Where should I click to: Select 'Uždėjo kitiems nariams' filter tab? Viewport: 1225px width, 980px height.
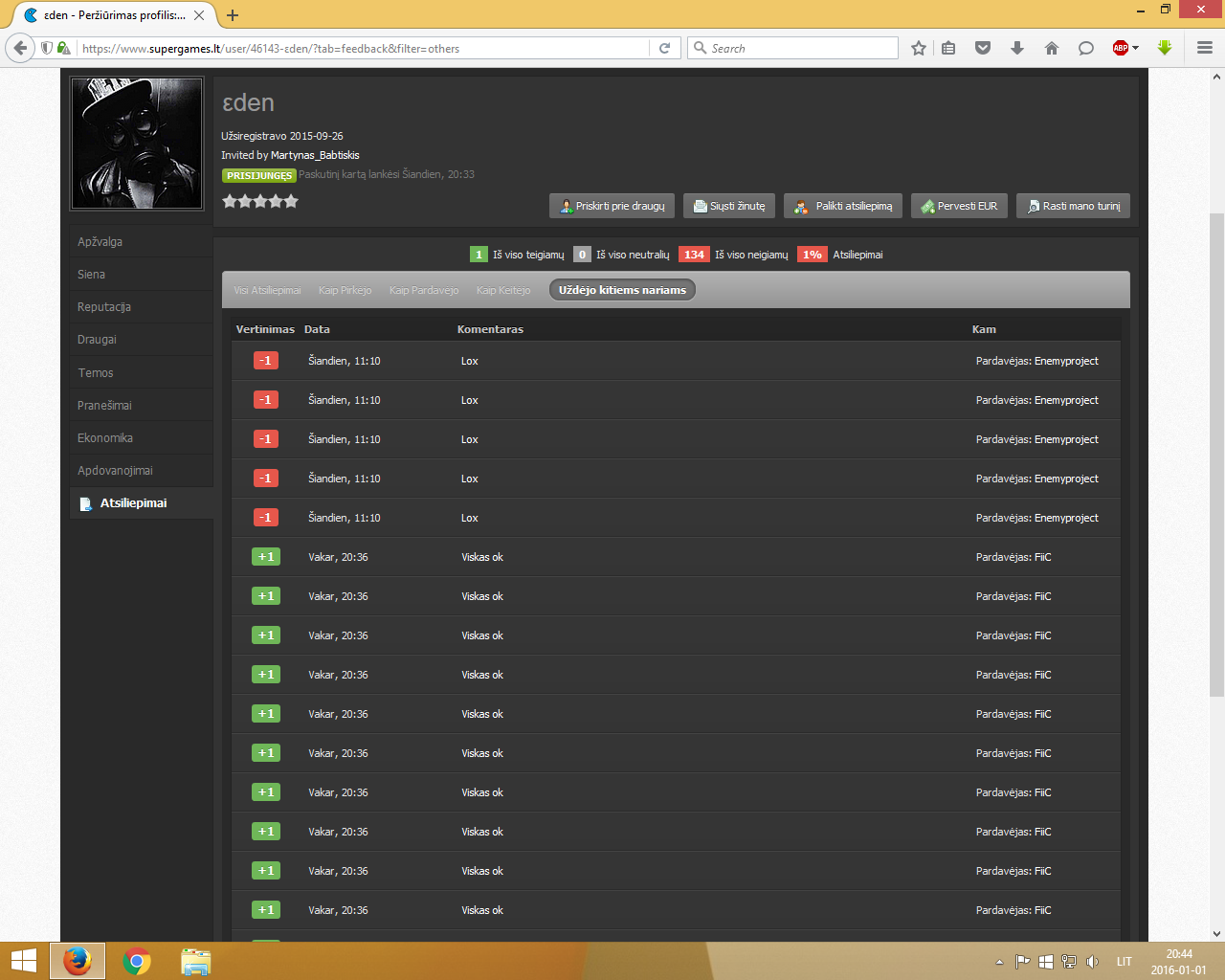(622, 290)
